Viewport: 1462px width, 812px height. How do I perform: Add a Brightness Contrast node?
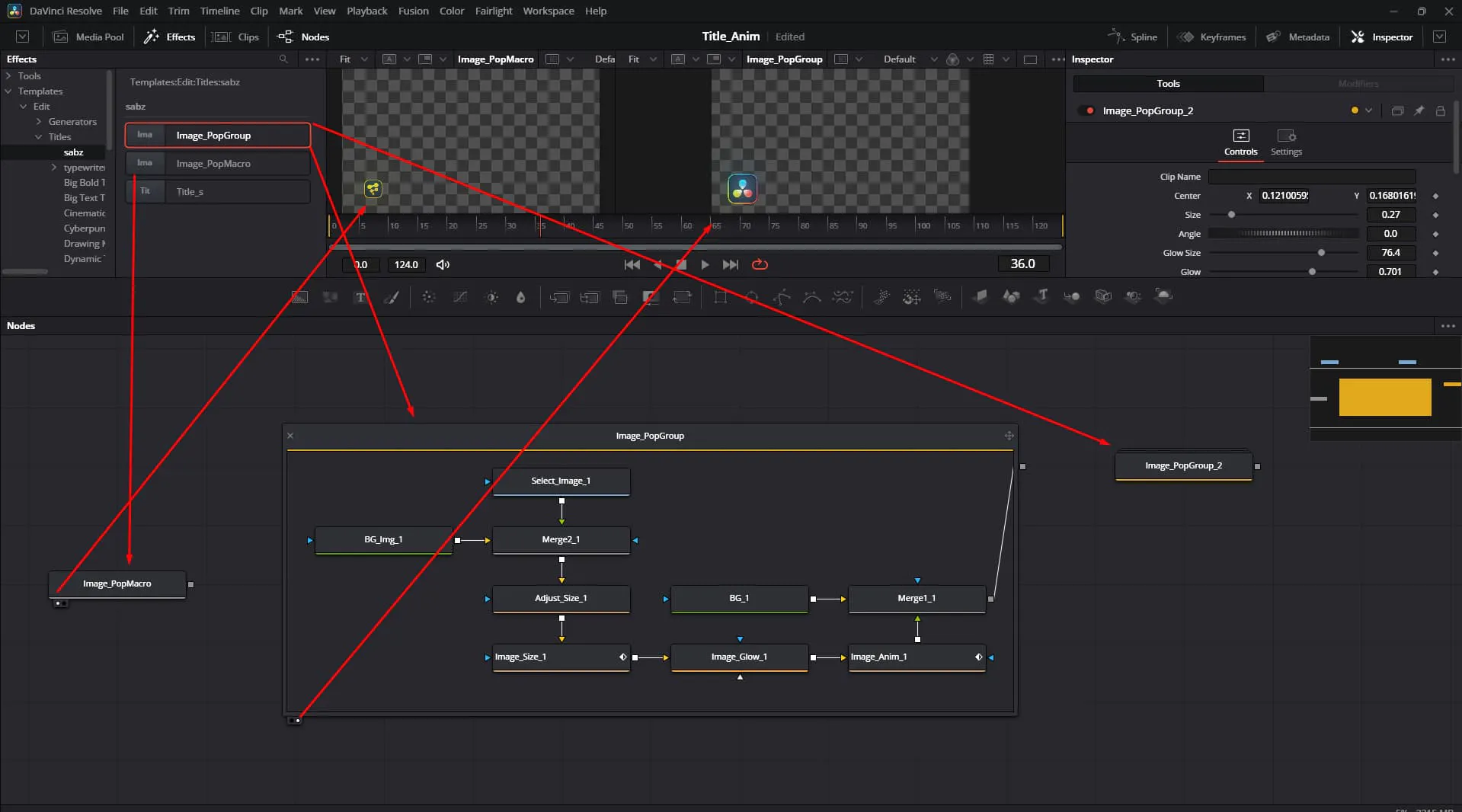point(492,297)
